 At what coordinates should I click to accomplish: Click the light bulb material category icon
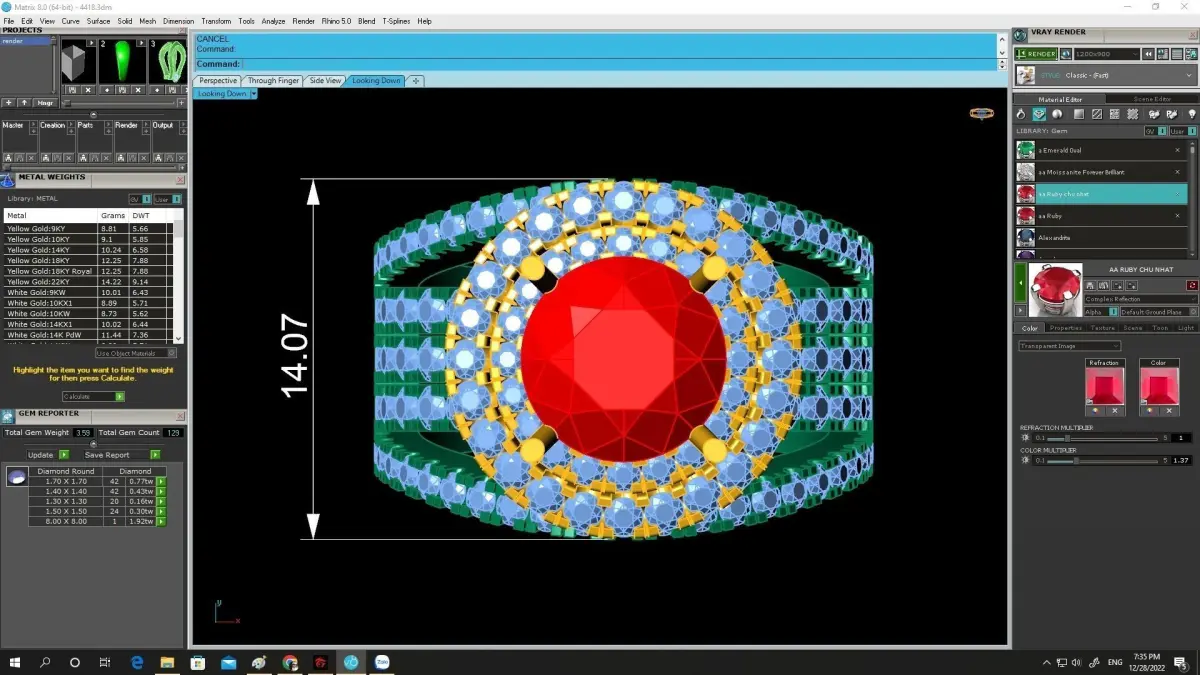[x=1191, y=114]
